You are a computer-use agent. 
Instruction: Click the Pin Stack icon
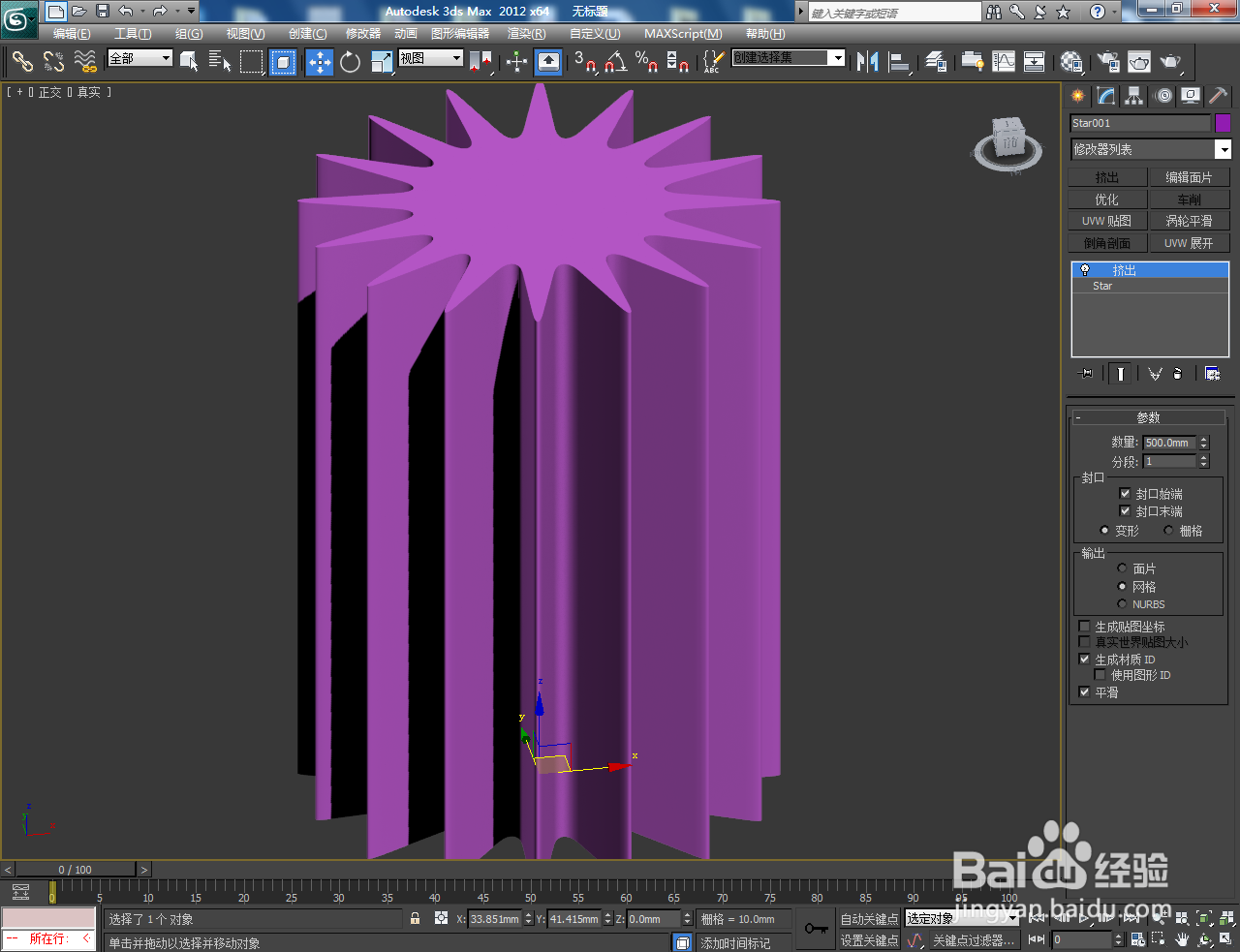pyautogui.click(x=1086, y=373)
